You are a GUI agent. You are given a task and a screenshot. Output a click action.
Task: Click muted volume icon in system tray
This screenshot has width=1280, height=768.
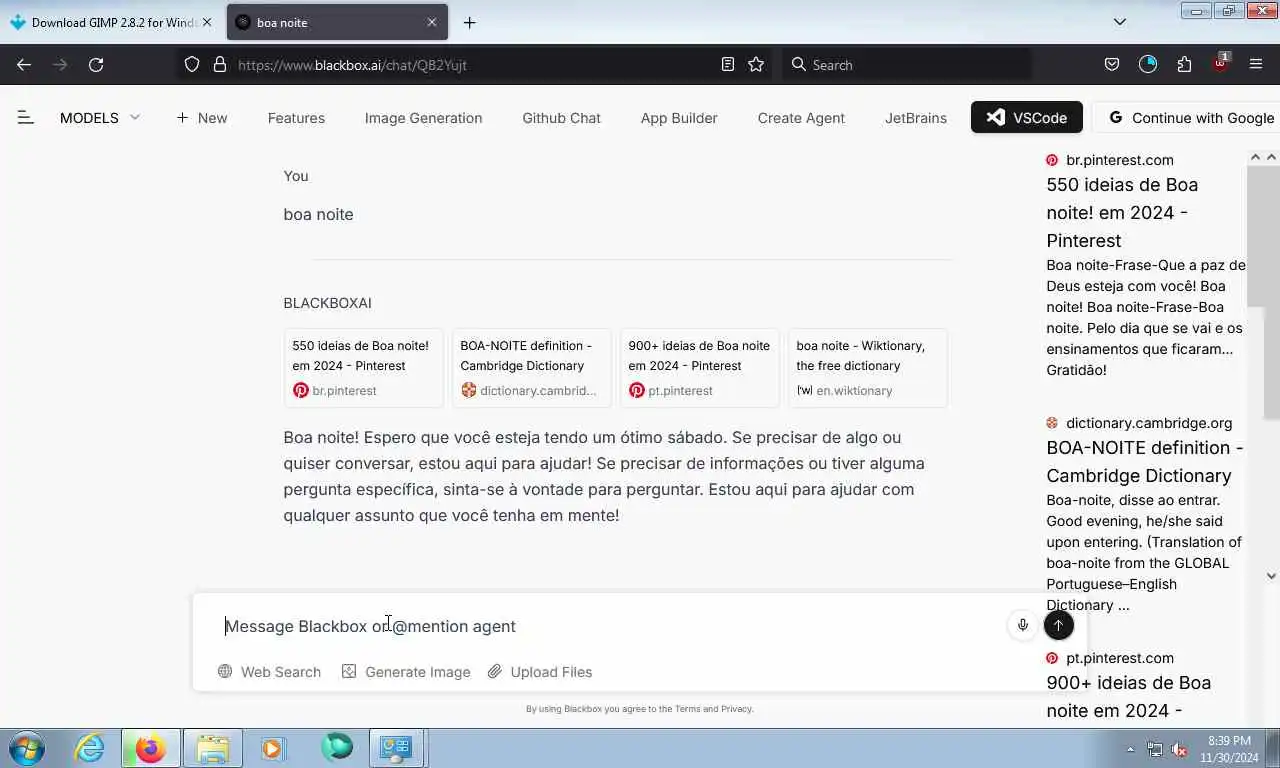click(x=1180, y=749)
